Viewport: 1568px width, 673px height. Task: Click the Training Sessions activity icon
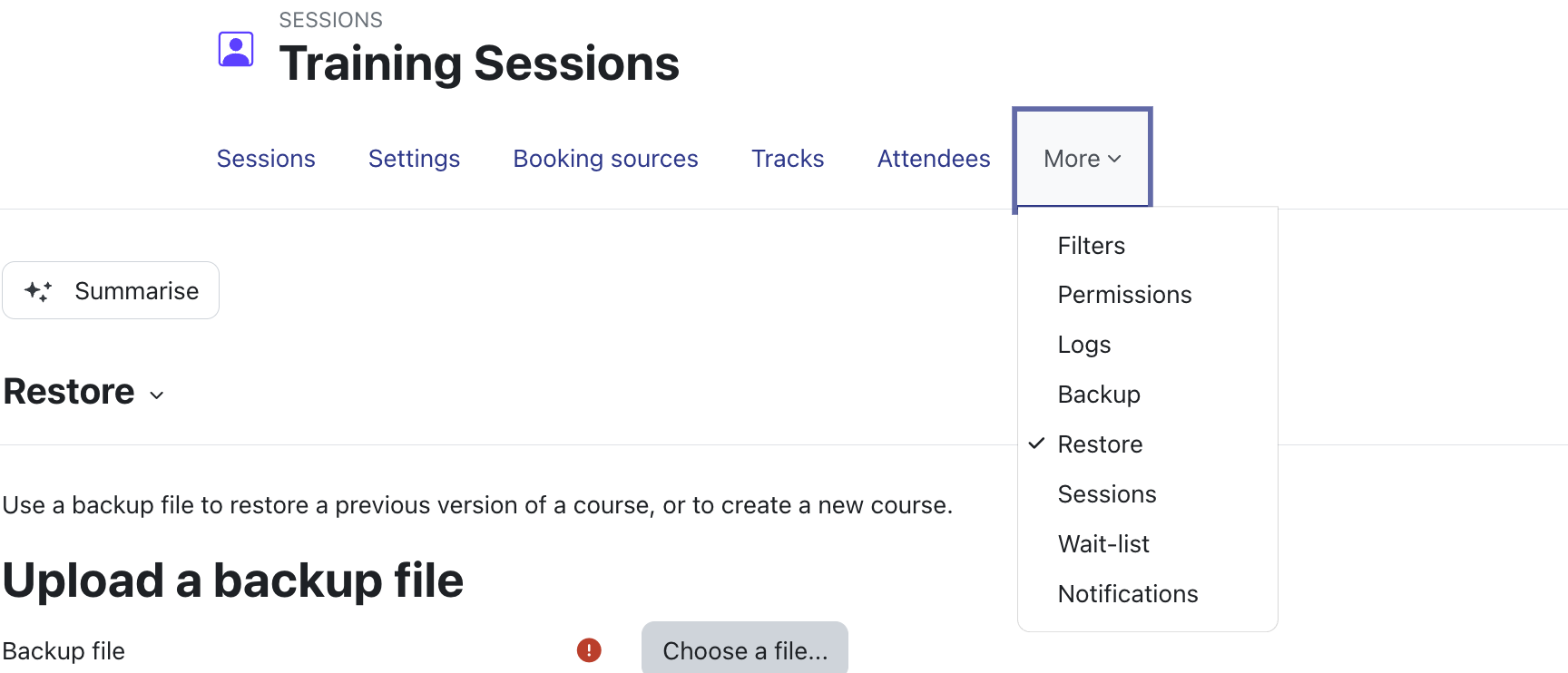pos(236,49)
